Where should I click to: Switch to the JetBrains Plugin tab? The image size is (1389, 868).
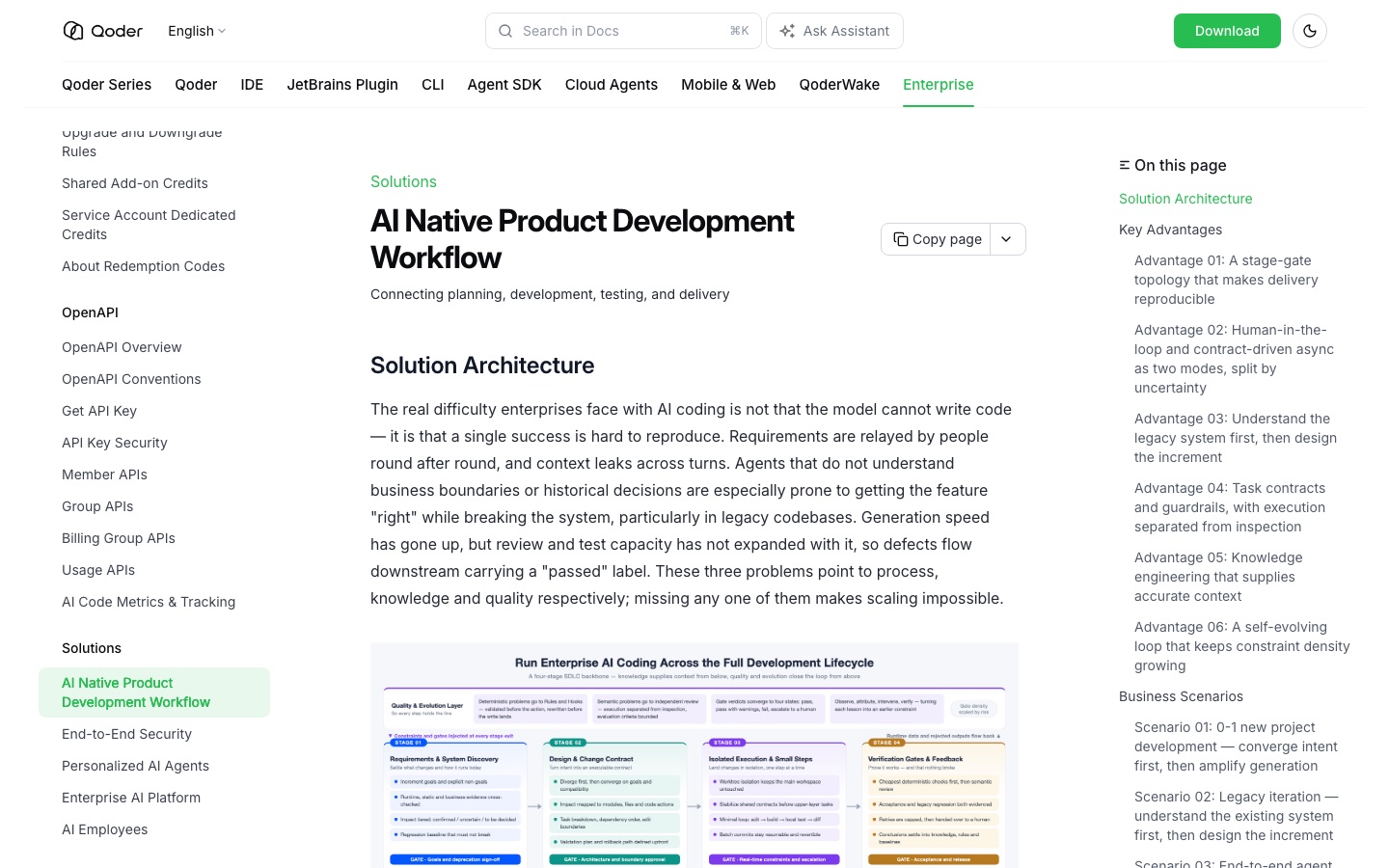click(342, 85)
